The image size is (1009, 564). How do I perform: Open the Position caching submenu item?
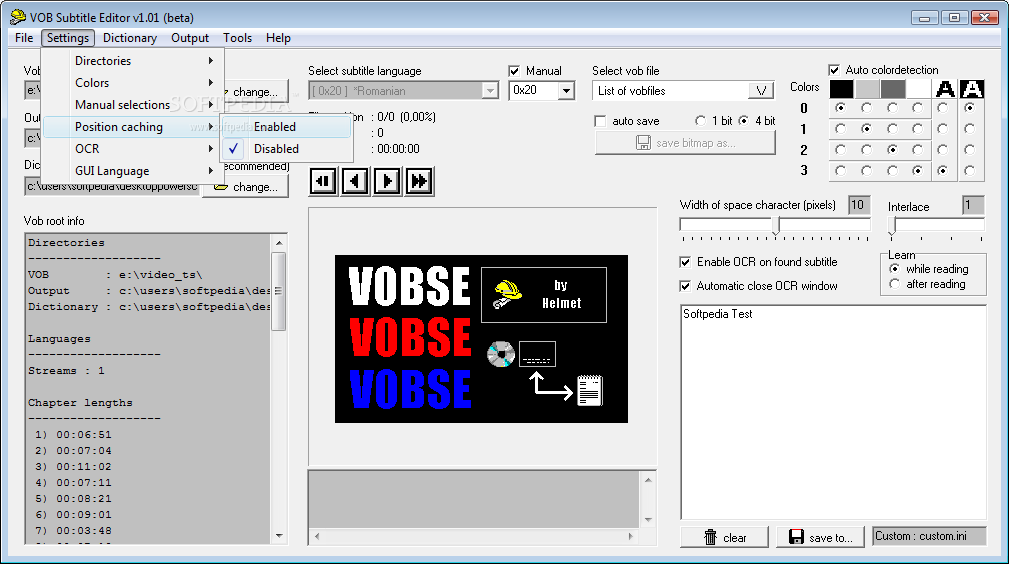pos(133,127)
